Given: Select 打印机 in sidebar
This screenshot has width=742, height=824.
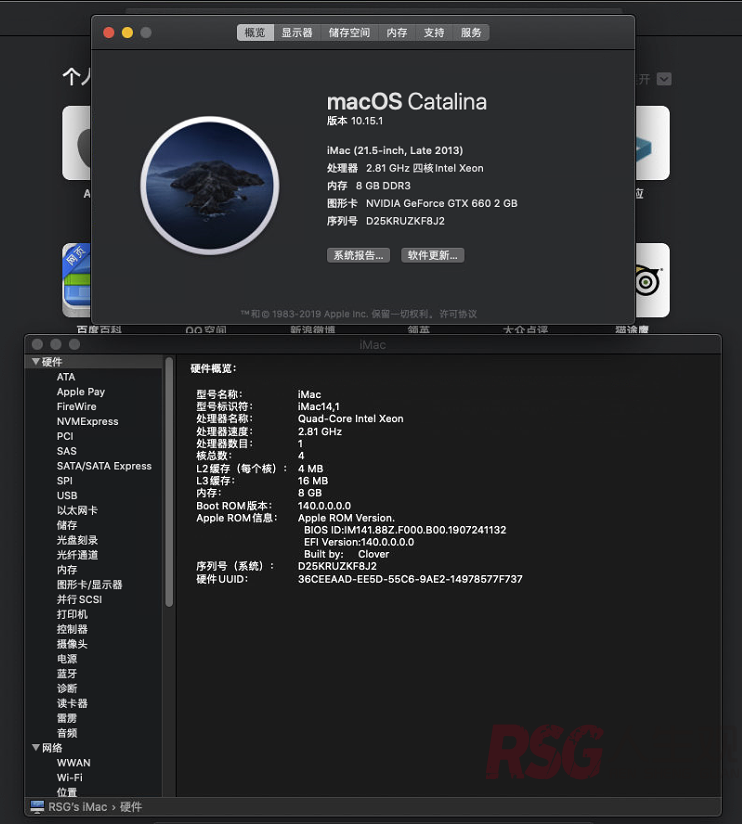Looking at the screenshot, I should [72, 614].
